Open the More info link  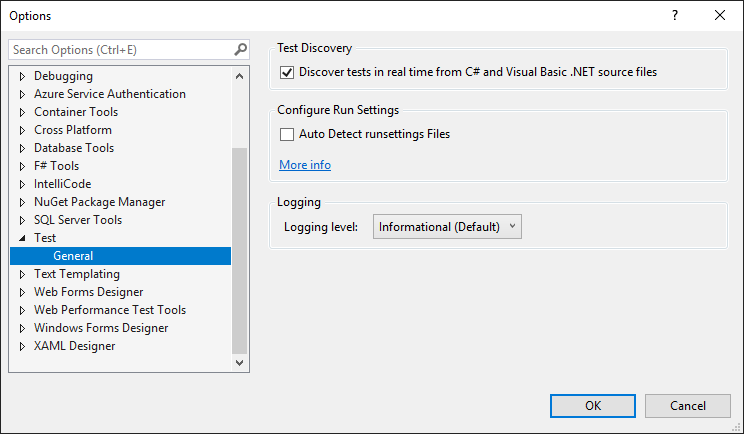pyautogui.click(x=305, y=165)
